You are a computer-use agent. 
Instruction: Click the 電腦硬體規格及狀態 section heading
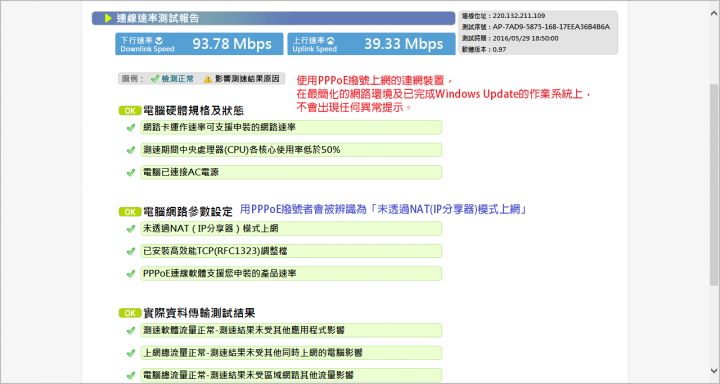click(x=193, y=111)
